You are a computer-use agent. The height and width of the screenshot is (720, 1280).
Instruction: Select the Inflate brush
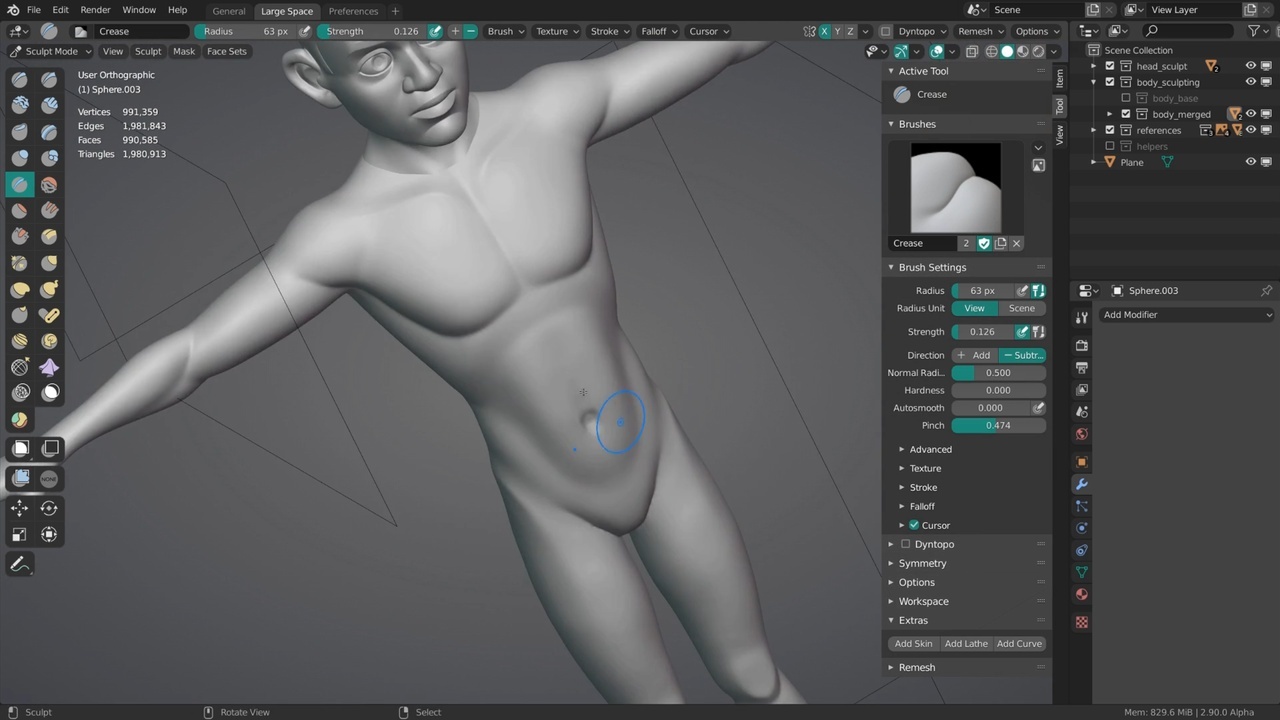click(x=20, y=157)
